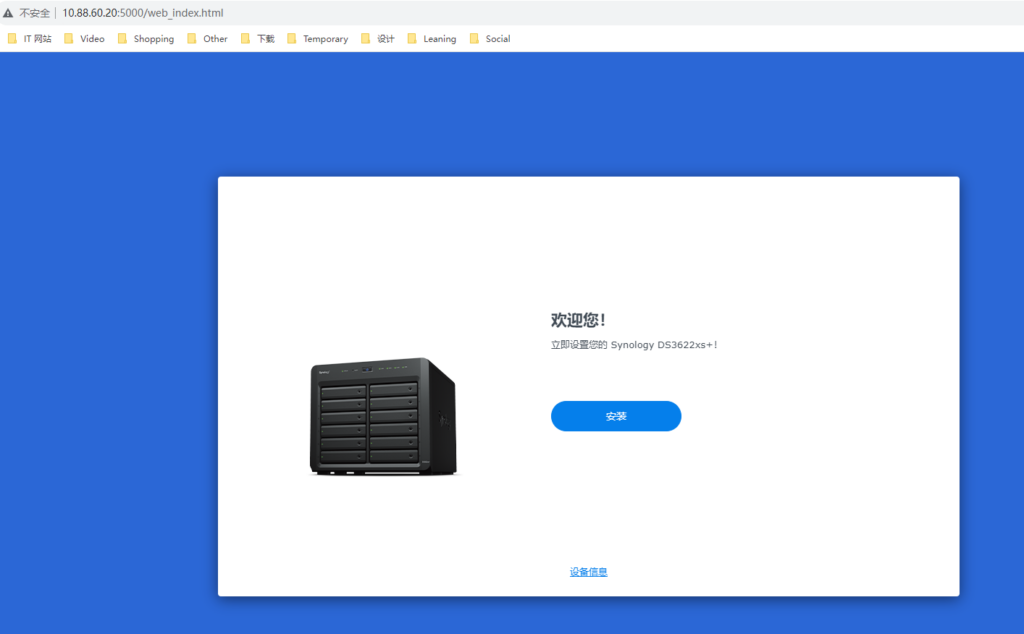Click the Synology DS3622xs+ NAS image
Screen dimensions: 1024x634
(x=383, y=417)
